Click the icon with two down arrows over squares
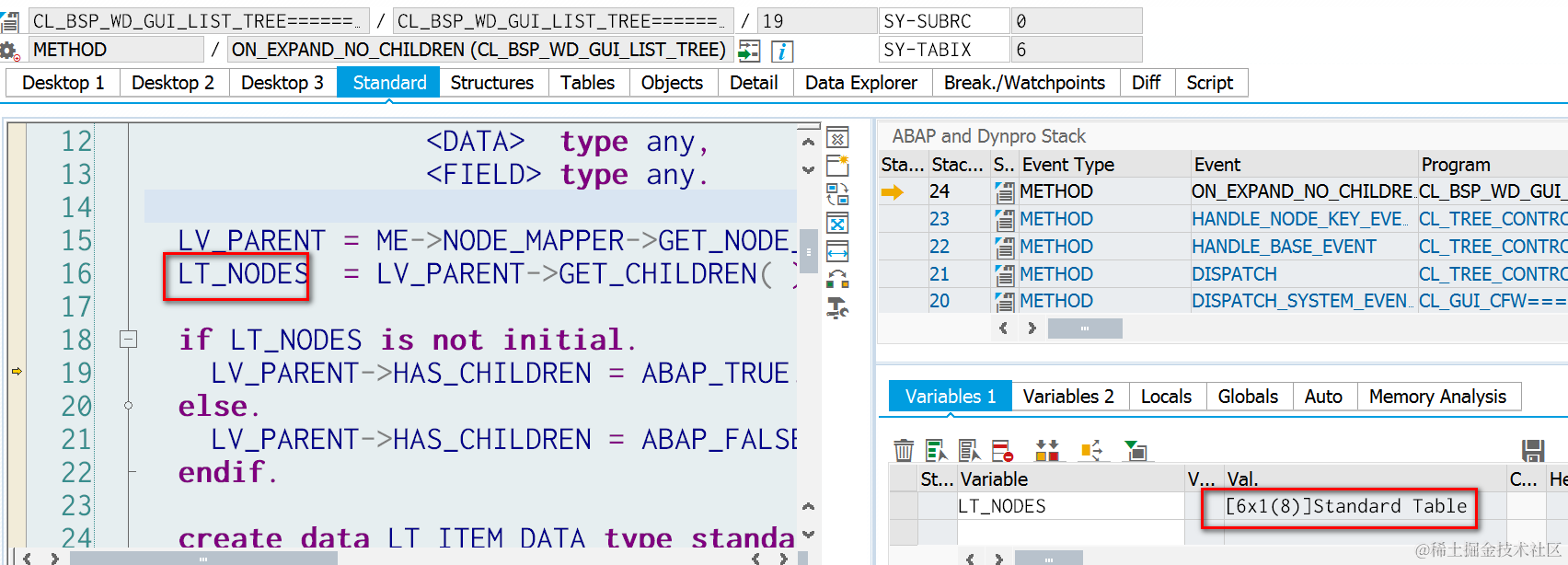The image size is (1568, 565). [x=1047, y=450]
